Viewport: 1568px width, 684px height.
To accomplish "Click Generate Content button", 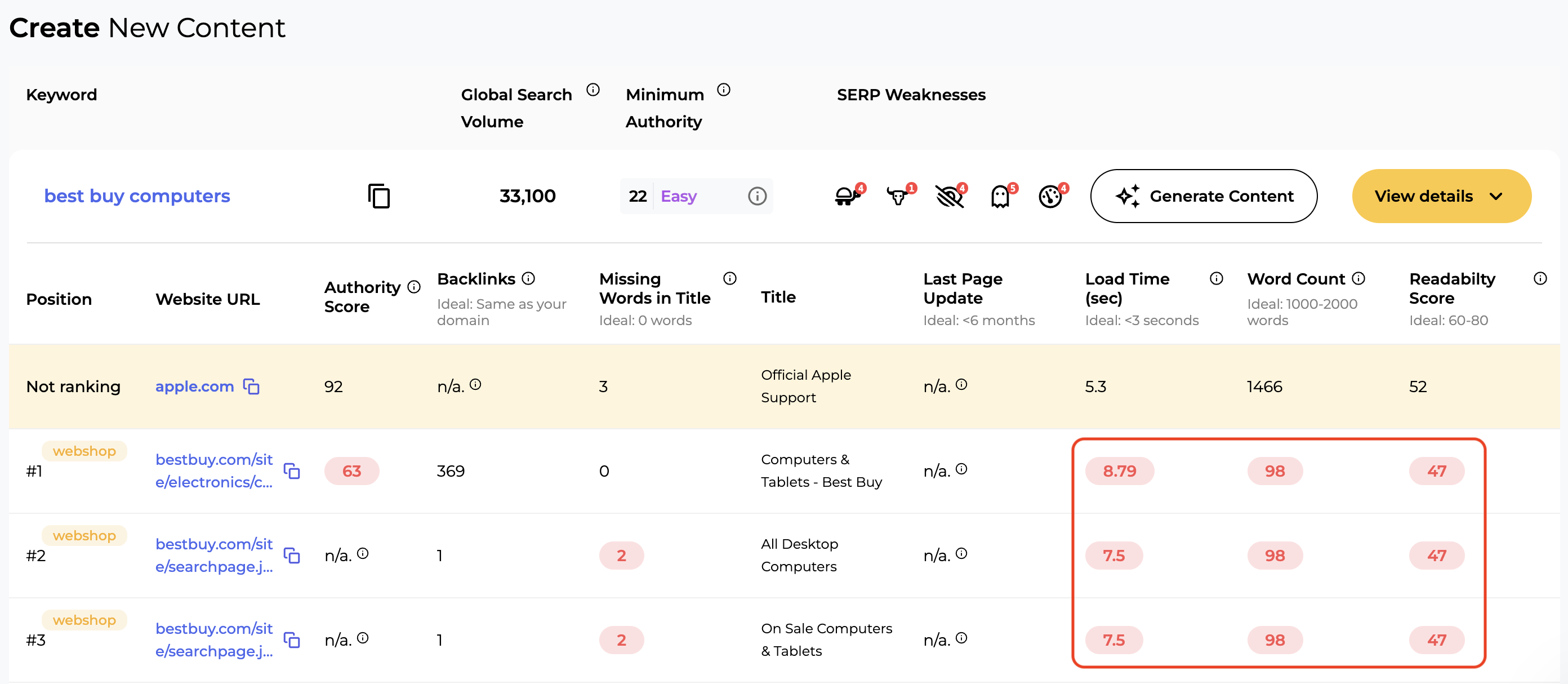I will point(1204,196).
